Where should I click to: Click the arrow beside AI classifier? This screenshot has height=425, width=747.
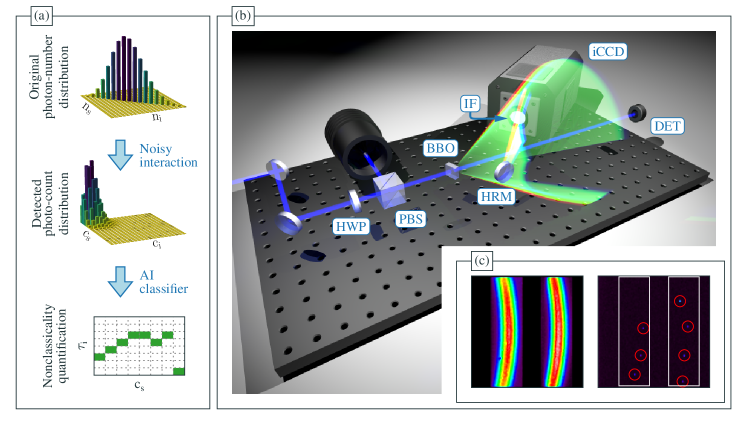[x=120, y=281]
